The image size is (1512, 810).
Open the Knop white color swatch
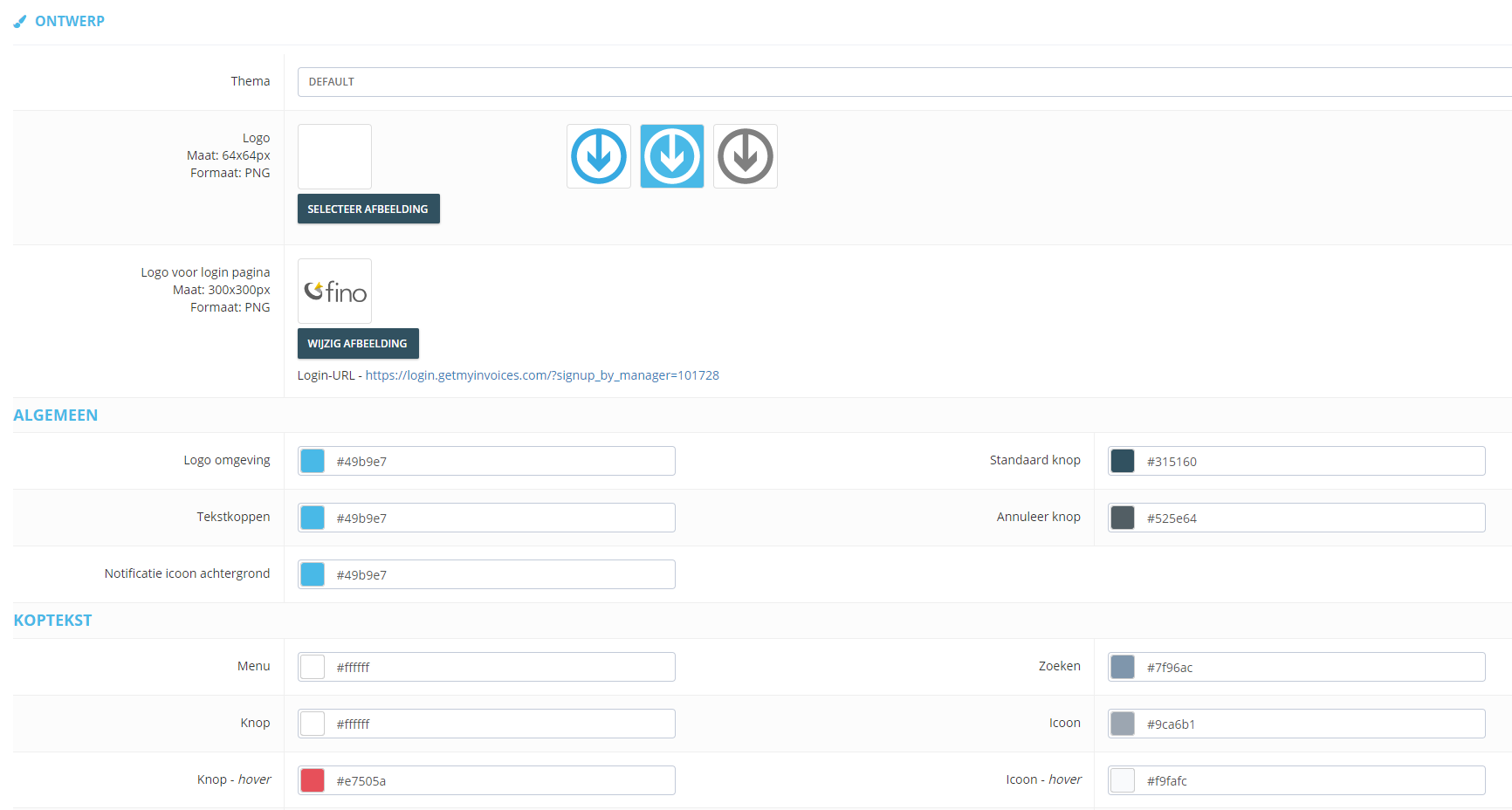[313, 724]
